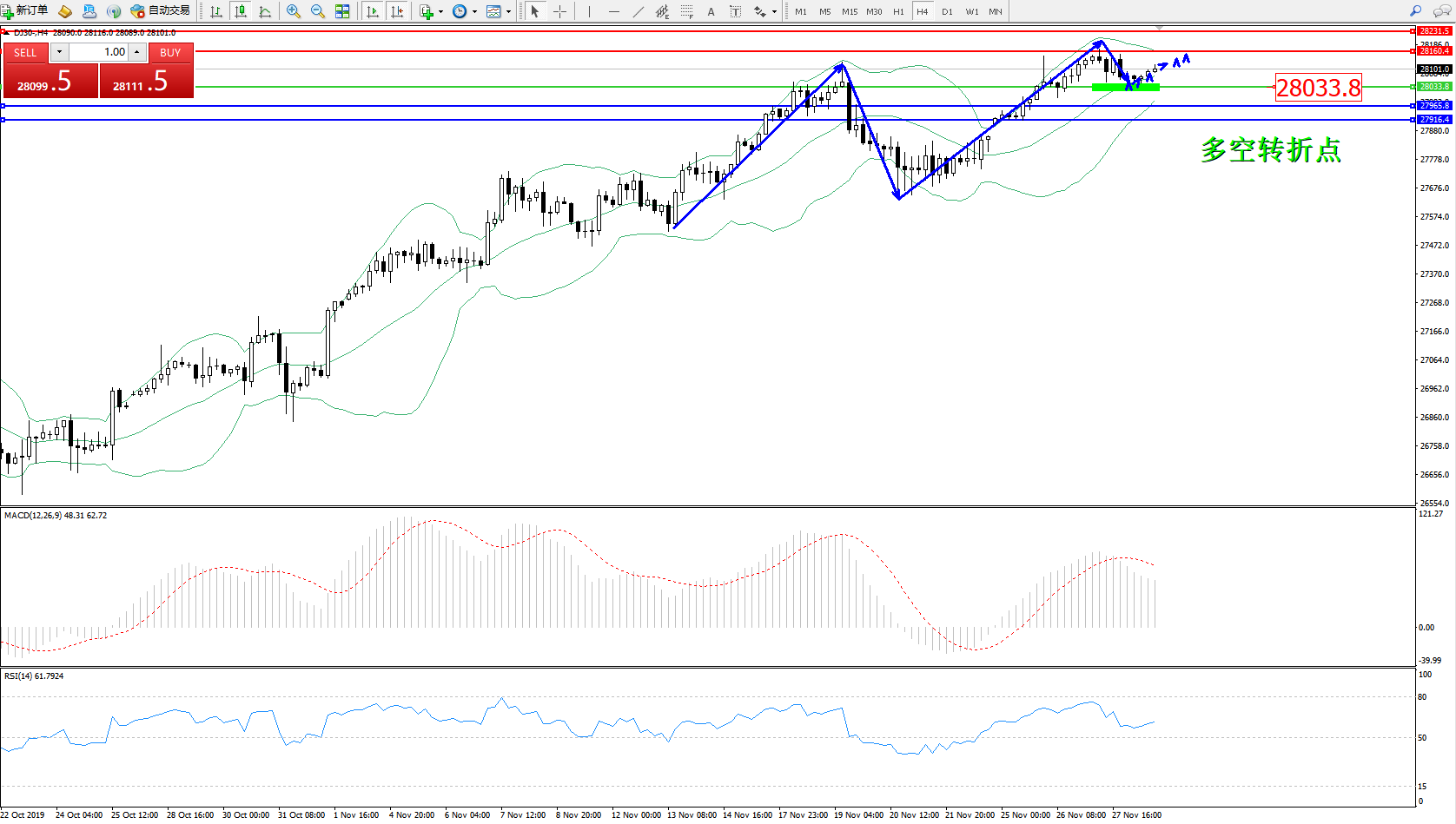Click the BUY button at 28111.5
Screen dimensions: 1456x824
[146, 81]
